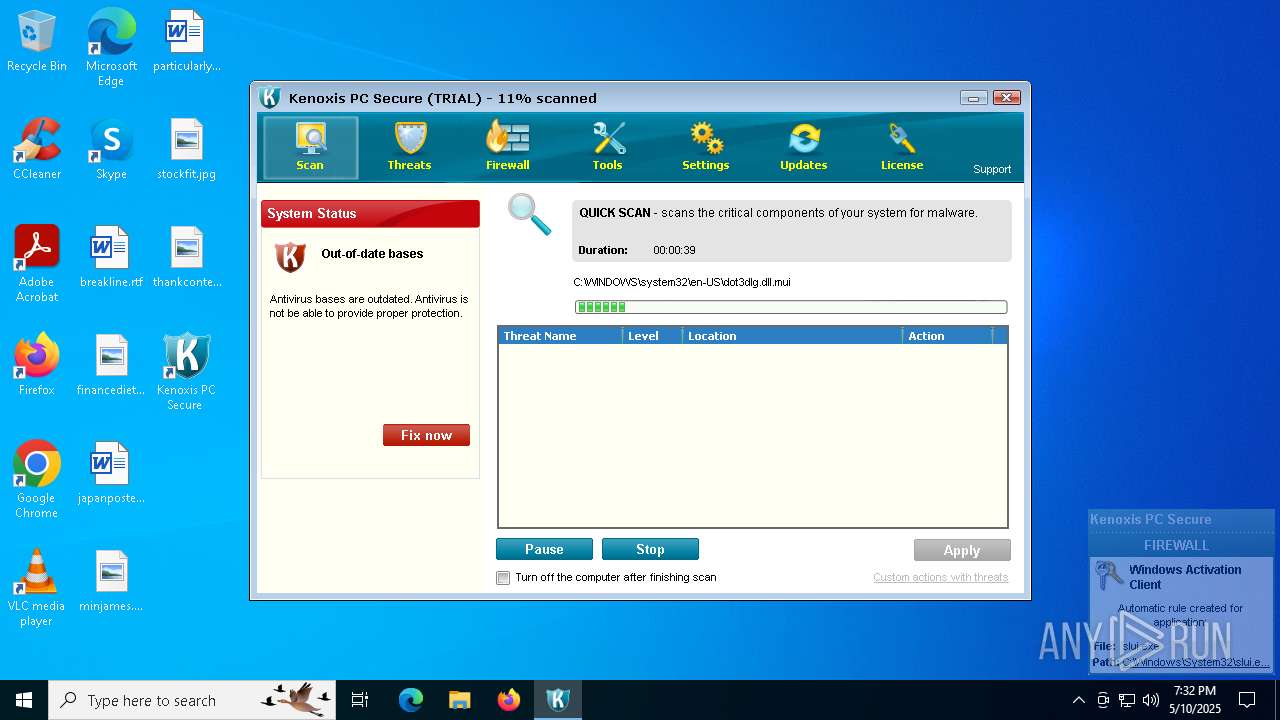The height and width of the screenshot is (720, 1280).
Task: Select Adobe Acrobat desktop shortcut
Action: tap(37, 264)
